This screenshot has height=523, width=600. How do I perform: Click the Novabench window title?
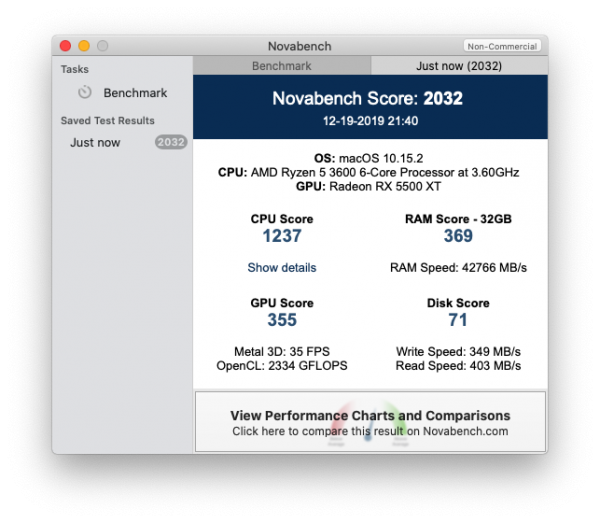(300, 46)
